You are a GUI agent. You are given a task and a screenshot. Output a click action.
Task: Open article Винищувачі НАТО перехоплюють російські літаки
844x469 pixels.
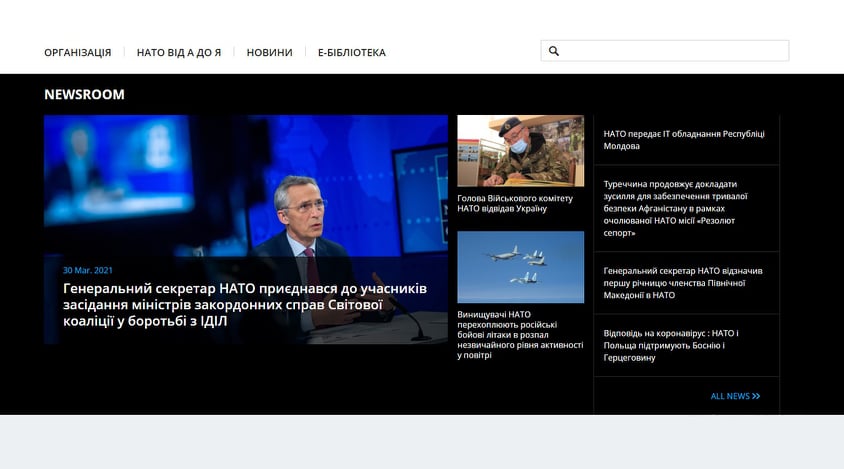[520, 334]
